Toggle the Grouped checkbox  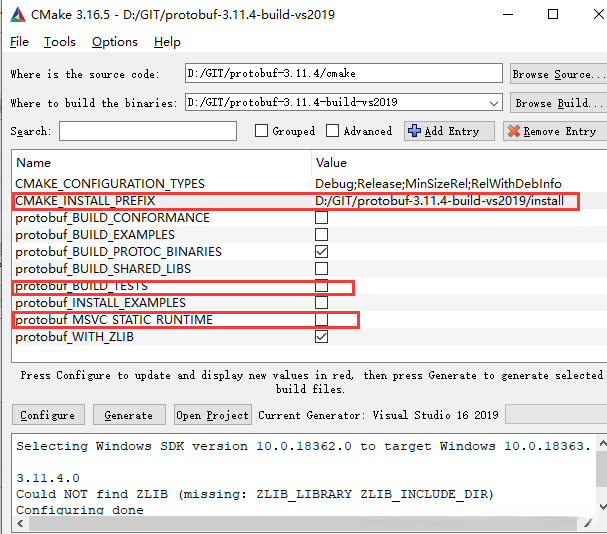point(261,131)
